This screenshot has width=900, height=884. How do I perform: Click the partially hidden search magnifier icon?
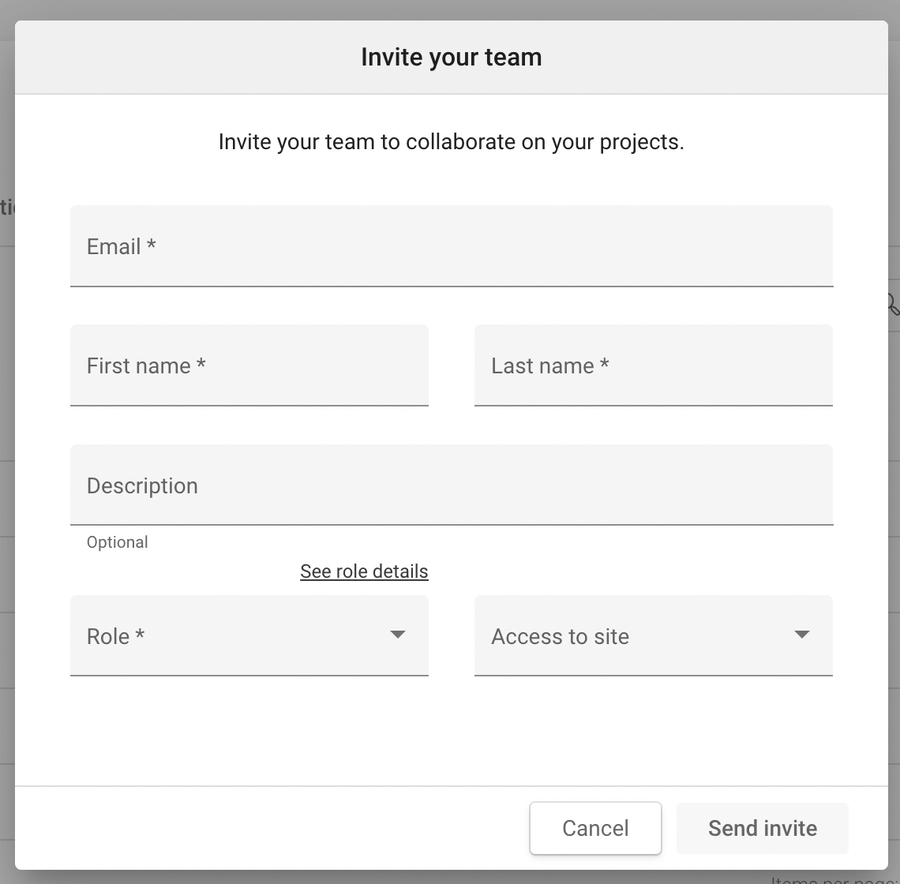tap(893, 304)
